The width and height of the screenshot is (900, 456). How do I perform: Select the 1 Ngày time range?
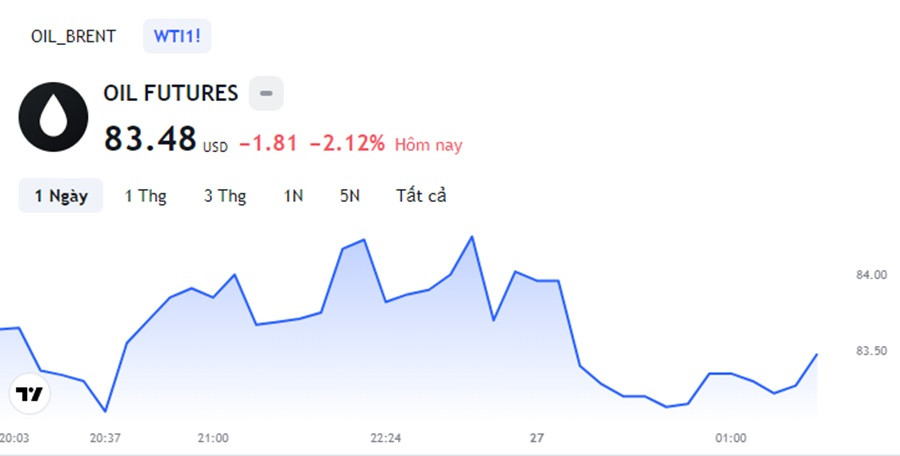tap(61, 196)
